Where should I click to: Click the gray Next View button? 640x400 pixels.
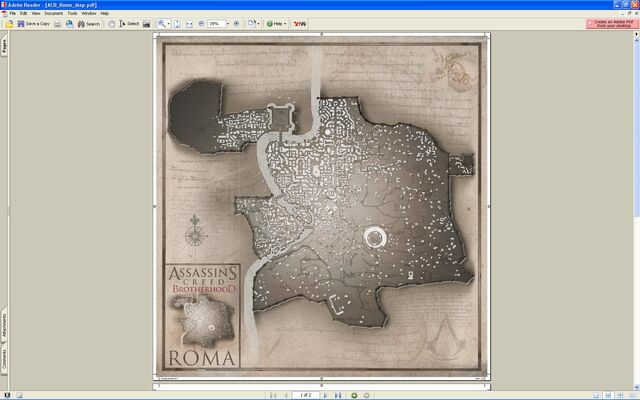pyautogui.click(x=366, y=395)
